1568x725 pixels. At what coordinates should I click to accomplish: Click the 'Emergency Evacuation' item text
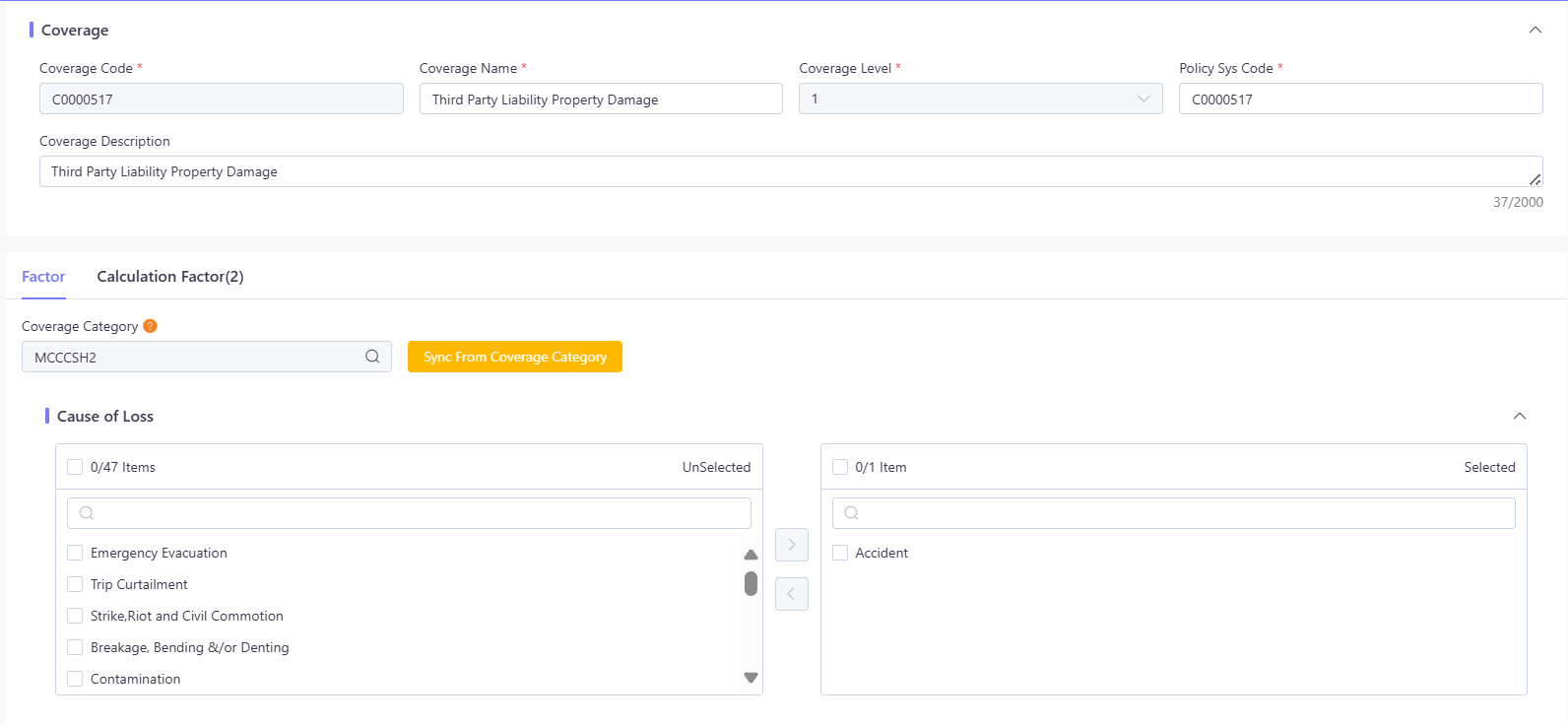[159, 553]
